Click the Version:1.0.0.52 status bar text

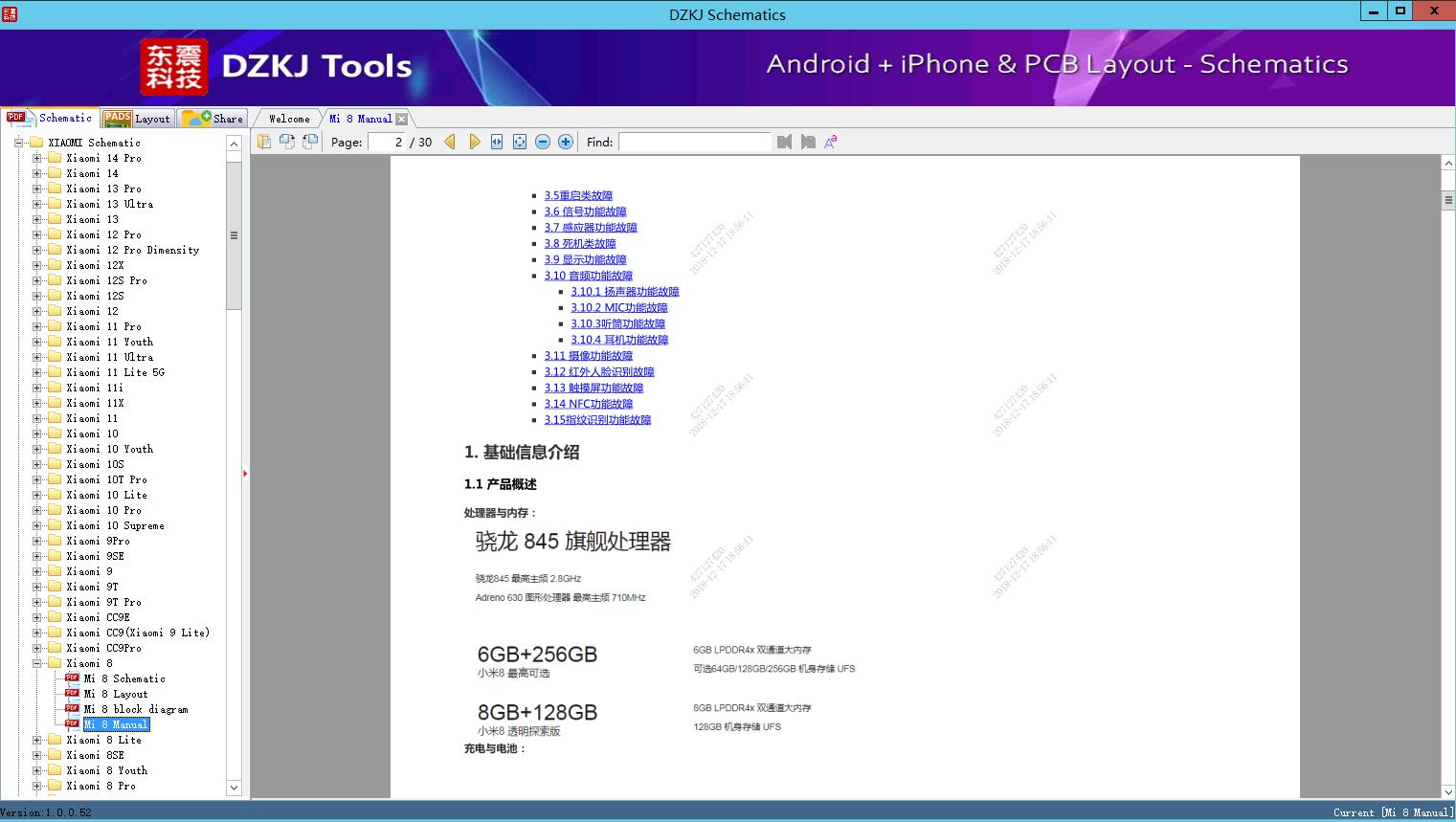point(46,812)
